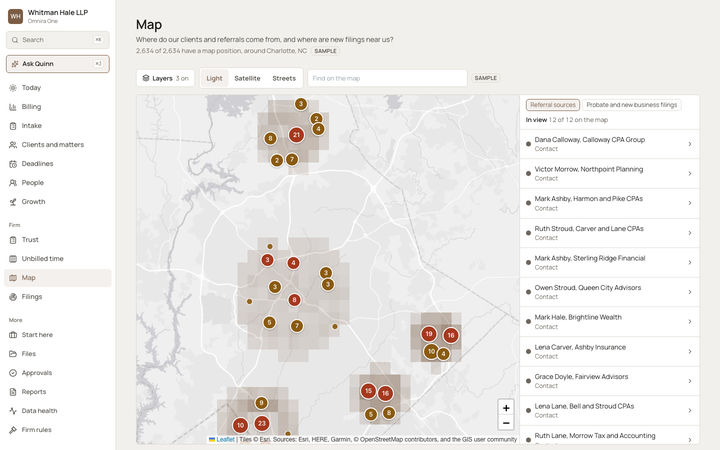Open Grace Doyle, Fairview Advisors contact
The width and height of the screenshot is (720, 450).
pyautogui.click(x=609, y=381)
